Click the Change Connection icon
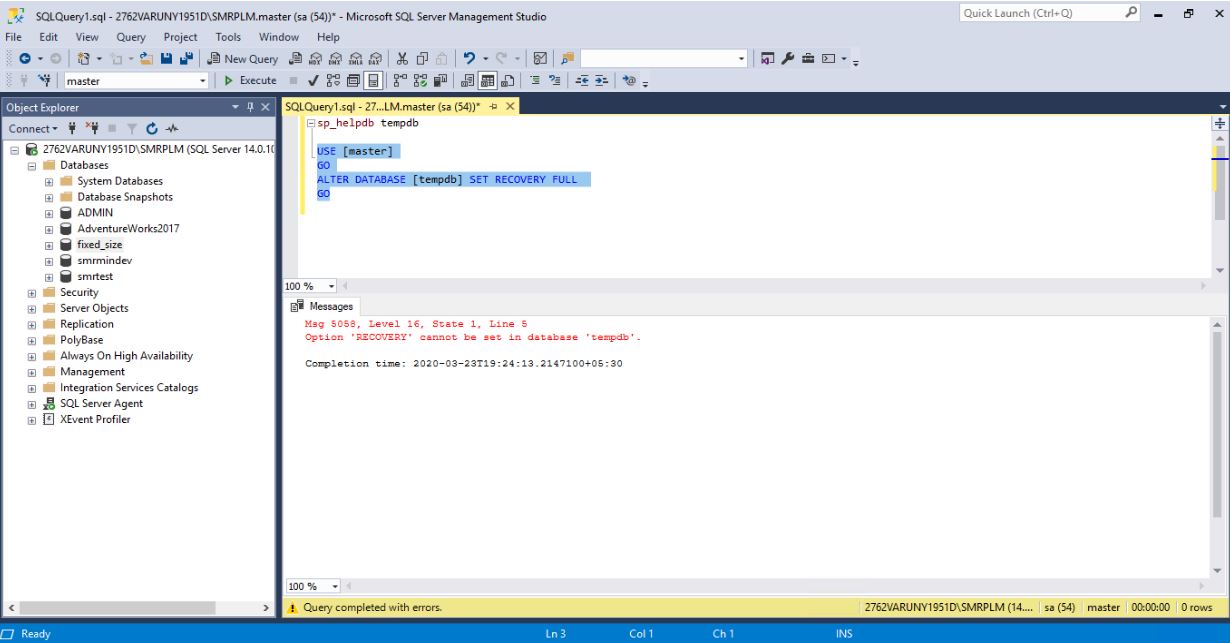Viewport: 1230px width, 643px height. (x=44, y=80)
